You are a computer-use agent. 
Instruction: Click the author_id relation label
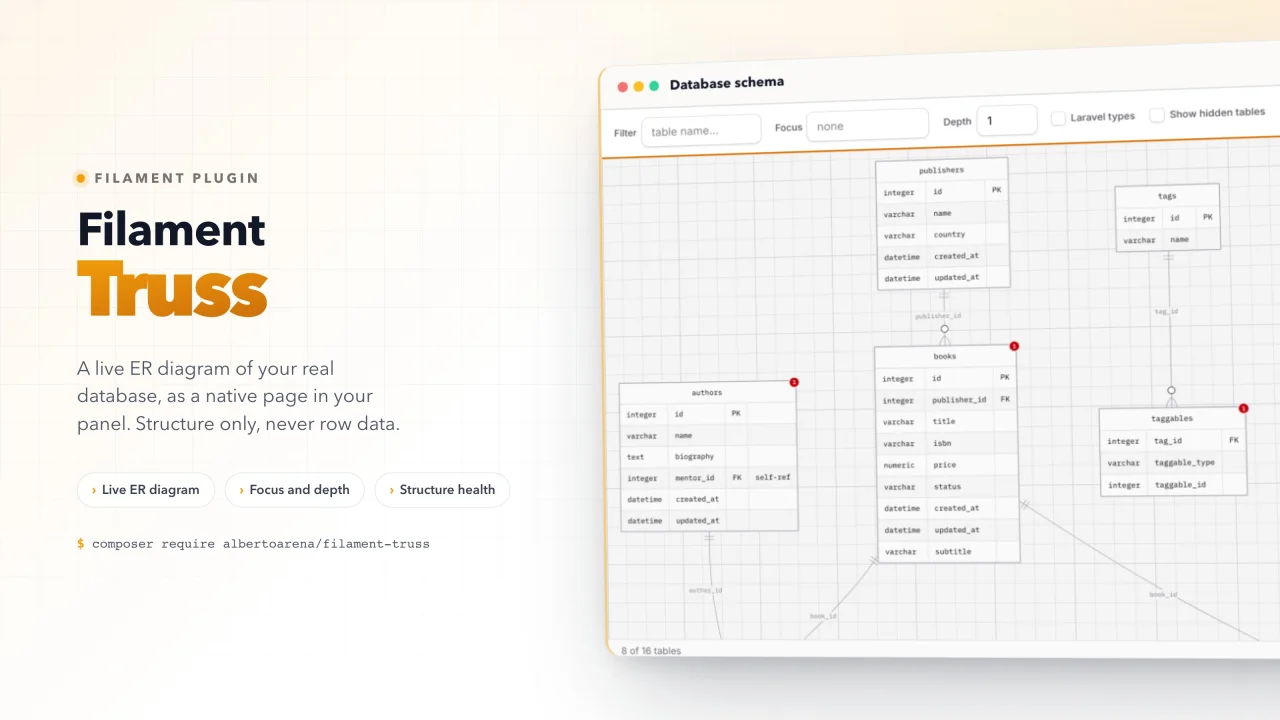[x=705, y=590]
